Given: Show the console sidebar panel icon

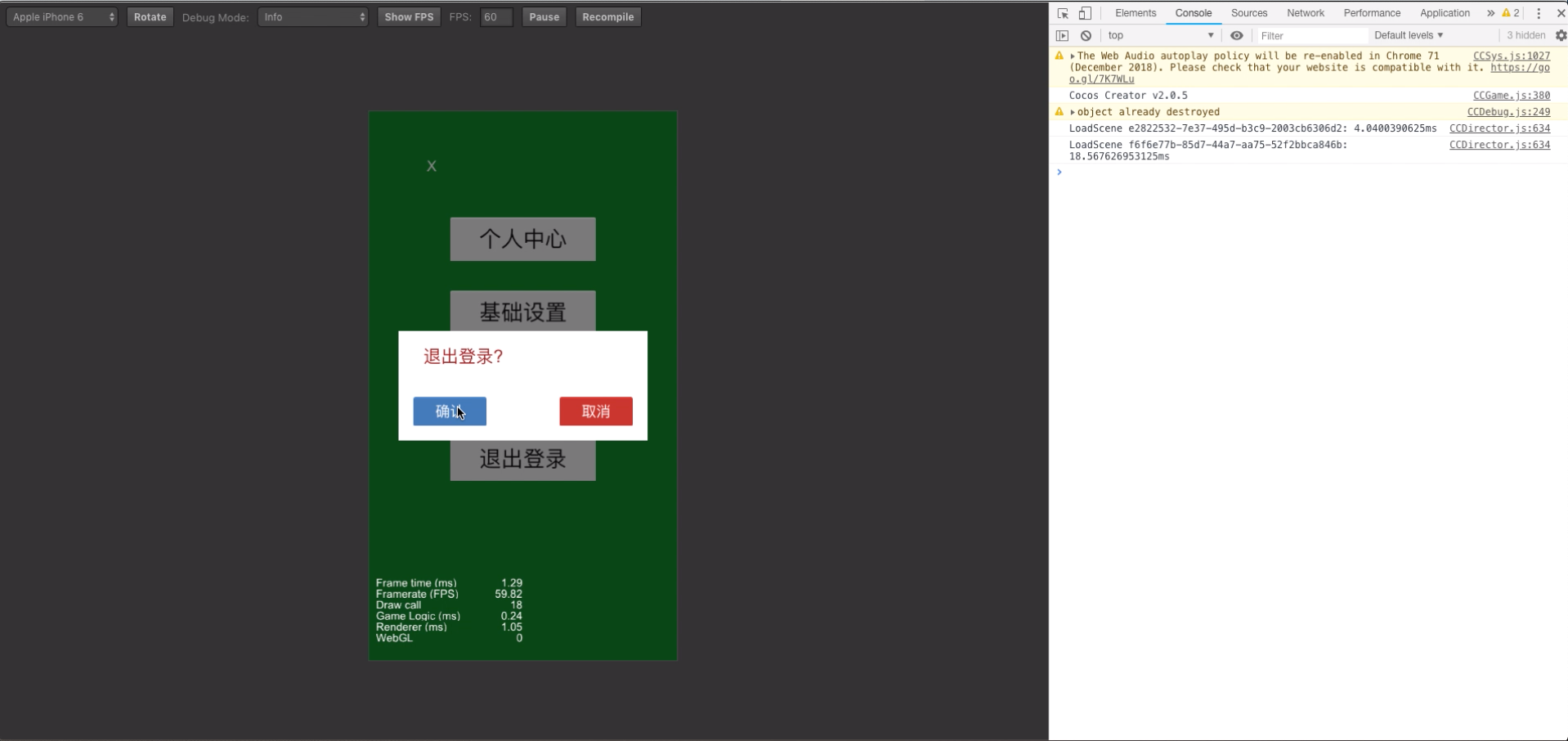Looking at the screenshot, I should (1062, 35).
